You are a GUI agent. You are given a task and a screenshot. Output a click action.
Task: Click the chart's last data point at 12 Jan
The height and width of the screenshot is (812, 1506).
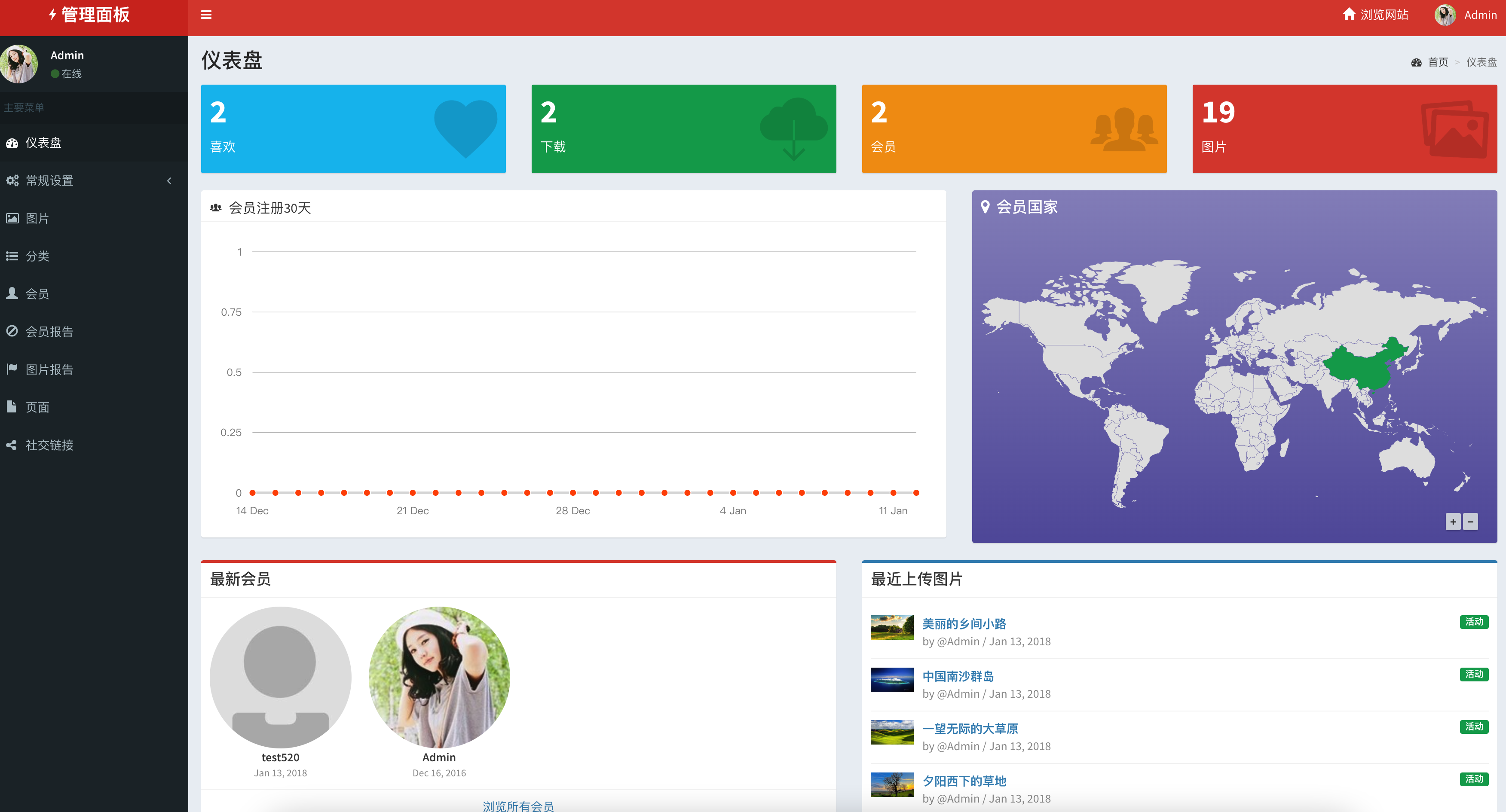point(916,493)
